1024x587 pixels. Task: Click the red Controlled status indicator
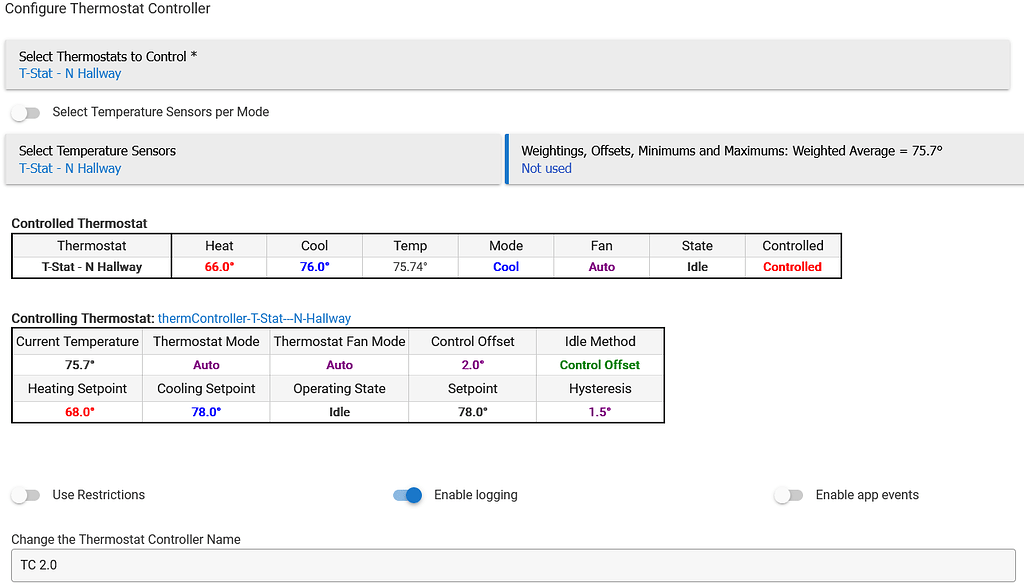[793, 266]
